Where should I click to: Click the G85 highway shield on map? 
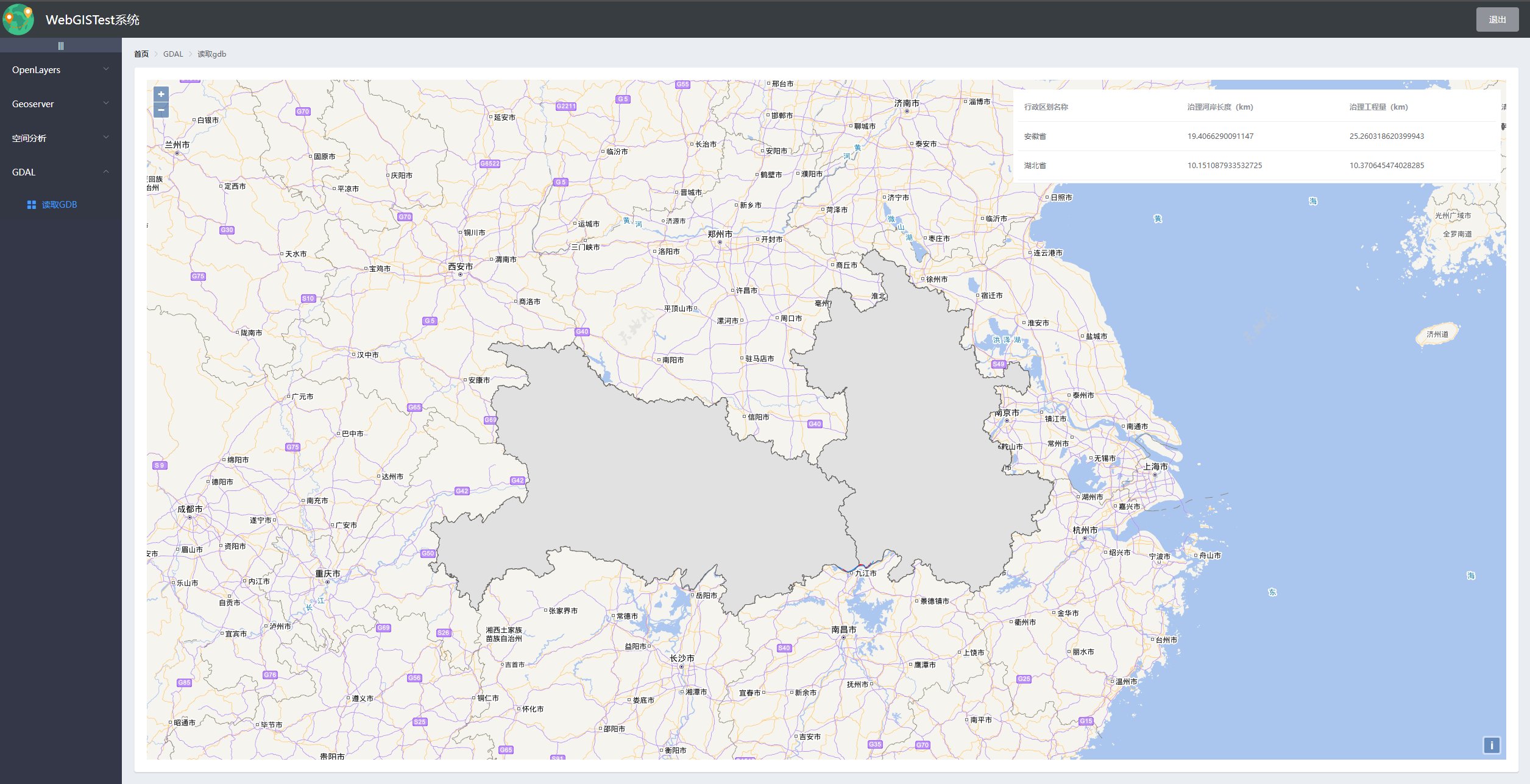tap(184, 682)
